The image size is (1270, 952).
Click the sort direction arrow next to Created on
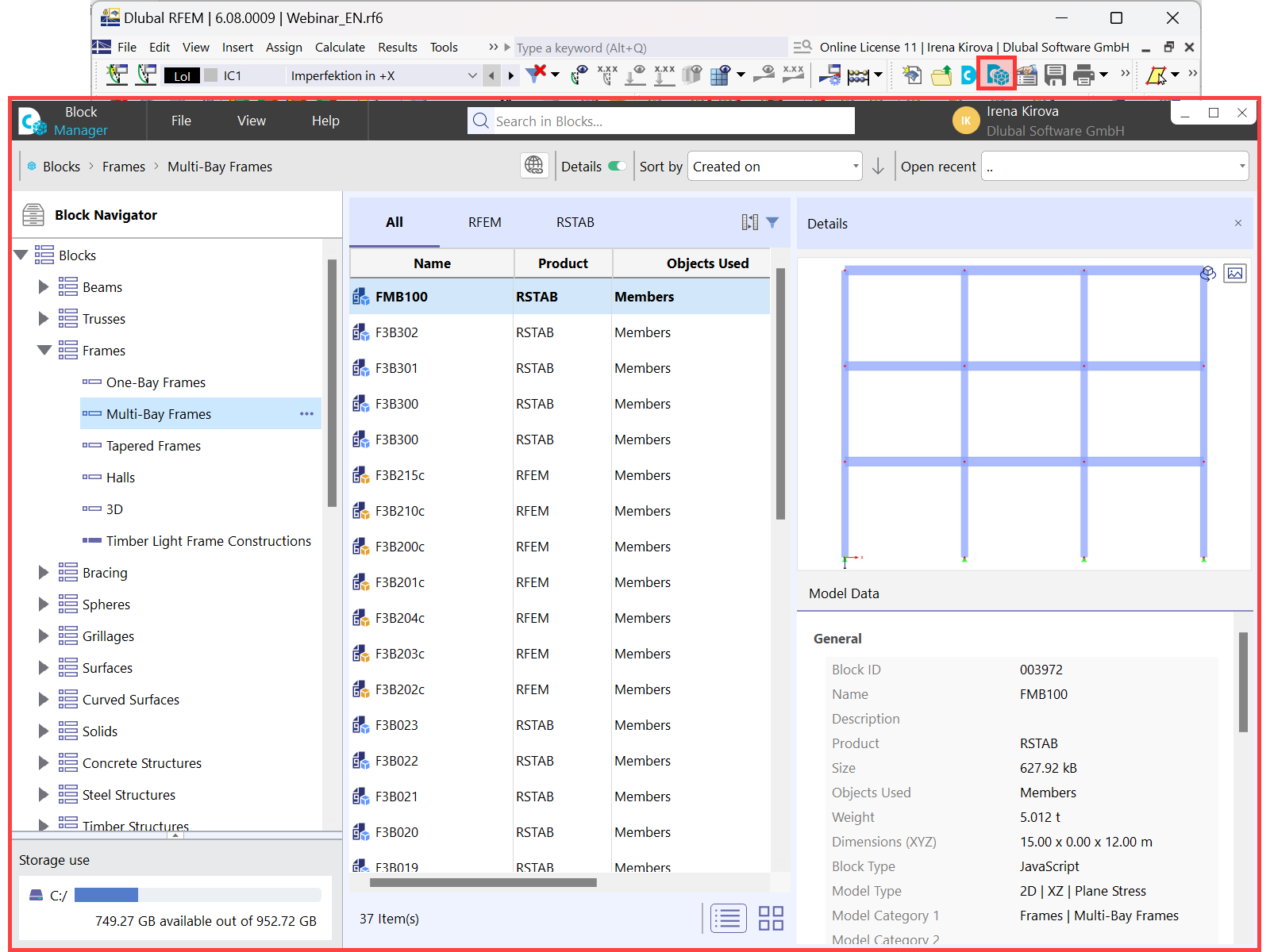pos(878,166)
